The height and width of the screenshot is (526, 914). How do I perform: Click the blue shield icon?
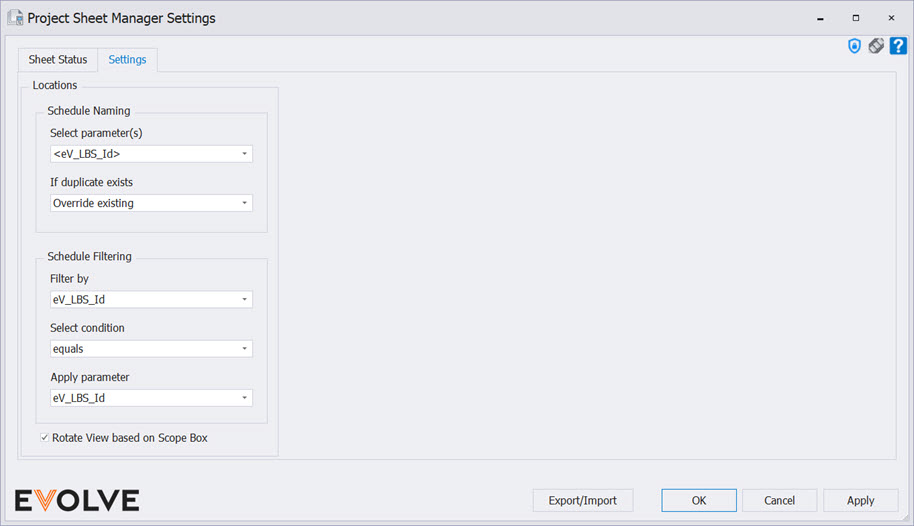pyautogui.click(x=854, y=46)
